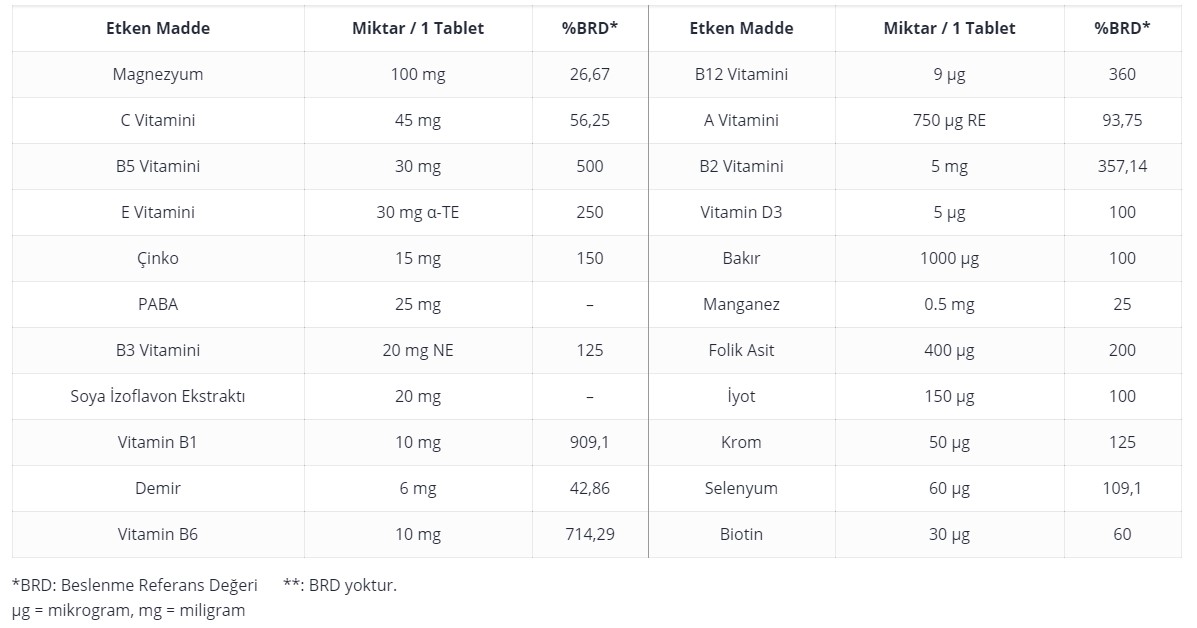Click the Vitamin B6 714,29 value

[x=589, y=534]
